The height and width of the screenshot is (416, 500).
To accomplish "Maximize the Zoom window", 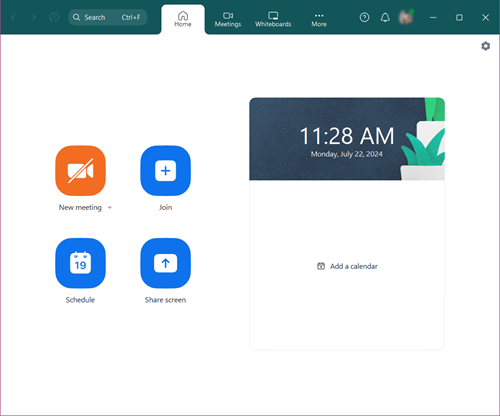I will click(459, 17).
